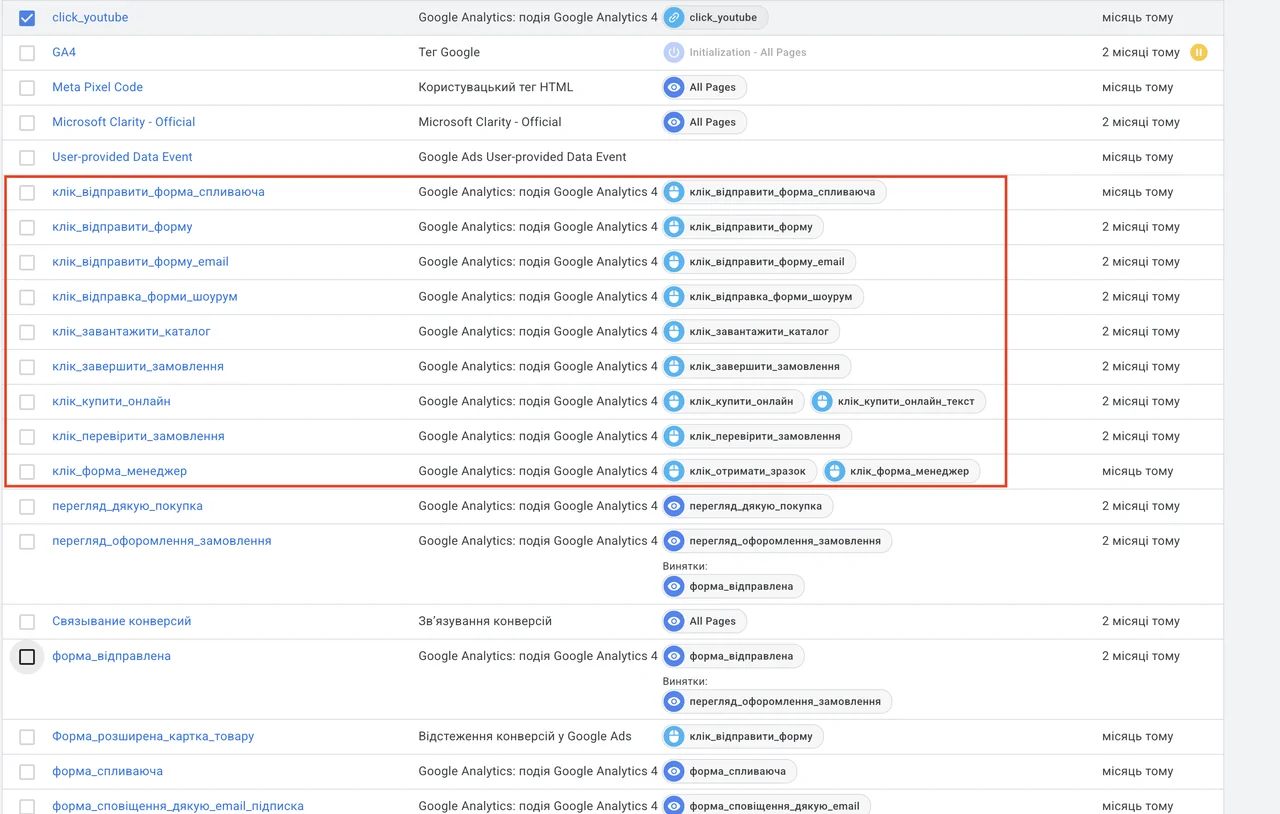Open trigger chip клік_завантажити_каталог
The width and height of the screenshot is (1280, 814).
(x=751, y=332)
